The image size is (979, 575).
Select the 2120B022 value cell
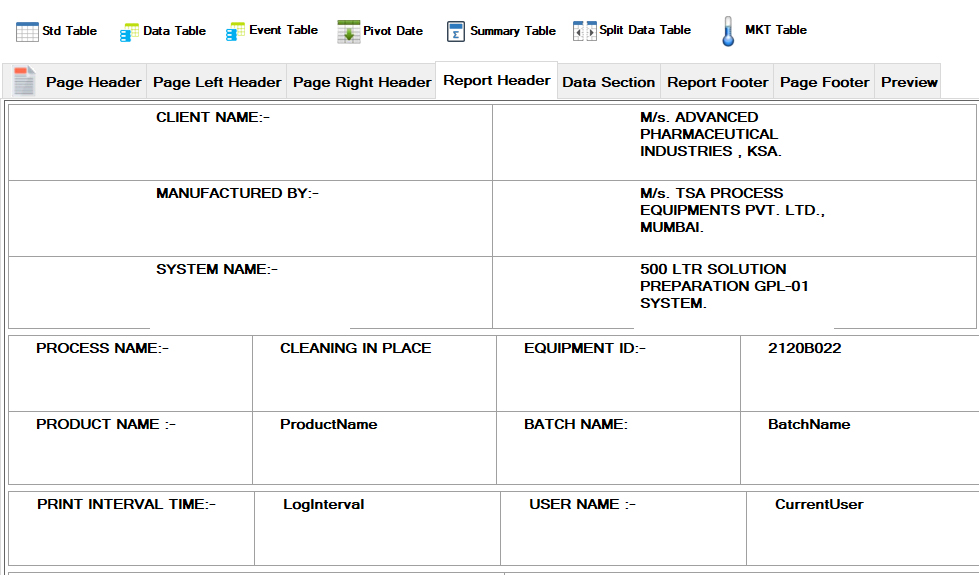(x=860, y=373)
